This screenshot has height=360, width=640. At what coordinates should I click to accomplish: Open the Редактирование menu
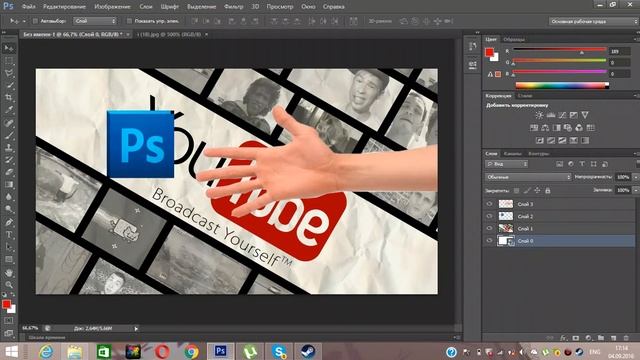coord(64,7)
